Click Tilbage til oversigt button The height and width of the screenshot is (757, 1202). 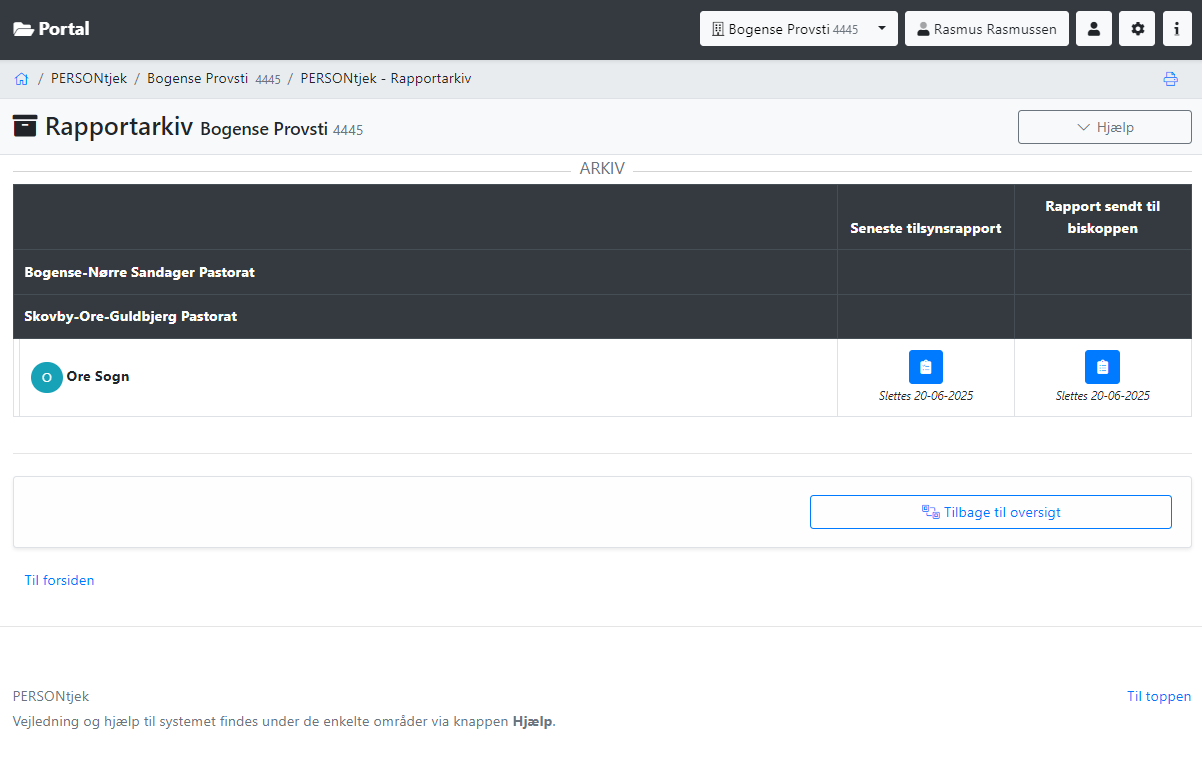tap(991, 512)
